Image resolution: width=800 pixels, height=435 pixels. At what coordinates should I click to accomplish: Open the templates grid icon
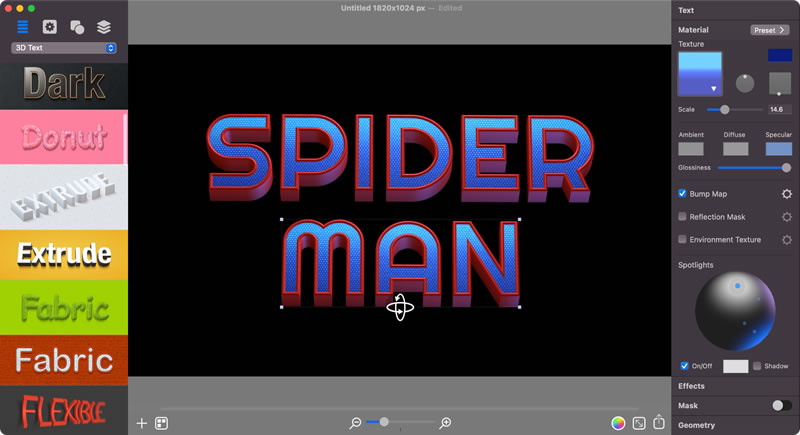[162, 423]
